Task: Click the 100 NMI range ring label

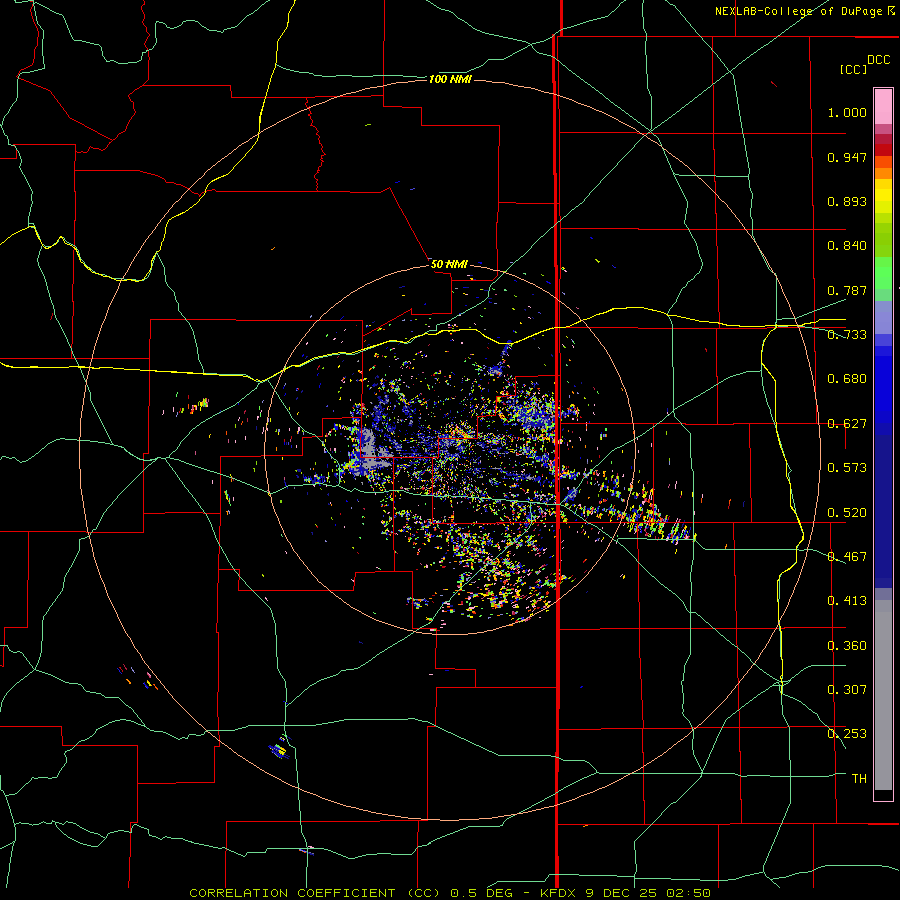Action: tap(450, 79)
